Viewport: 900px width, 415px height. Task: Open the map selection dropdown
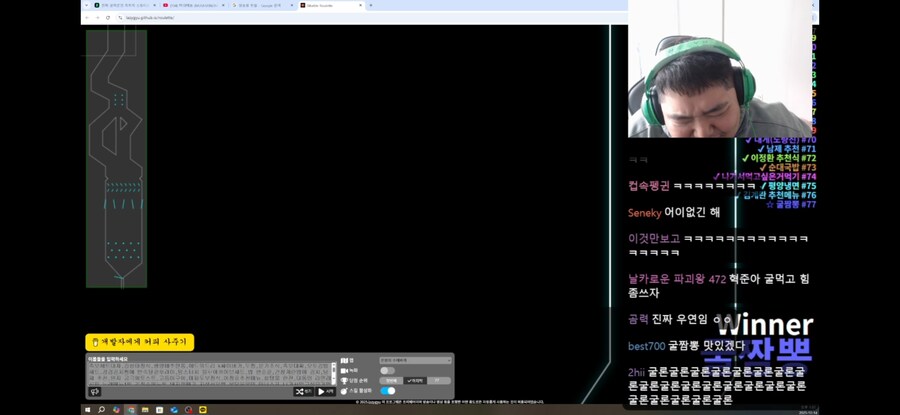(x=414, y=360)
